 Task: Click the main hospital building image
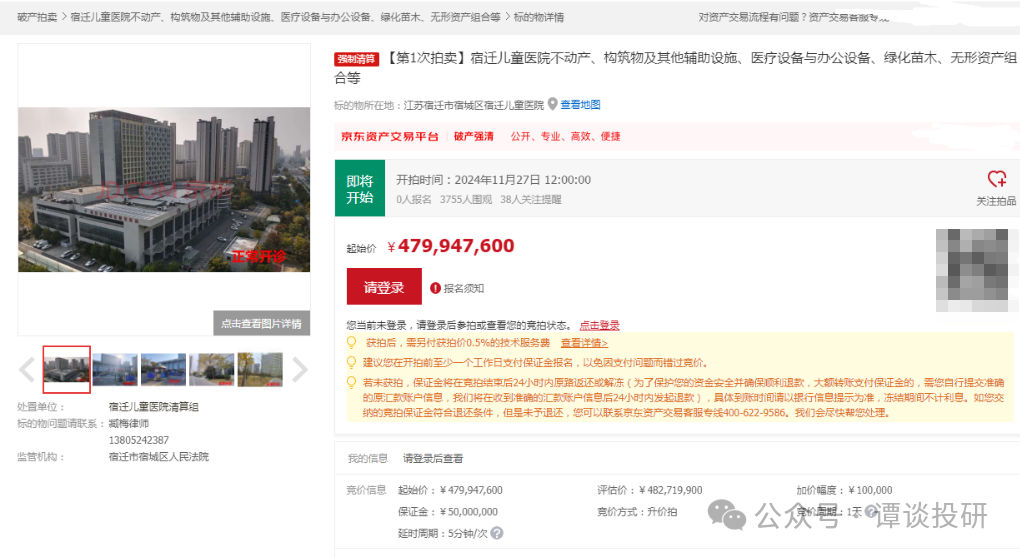164,189
